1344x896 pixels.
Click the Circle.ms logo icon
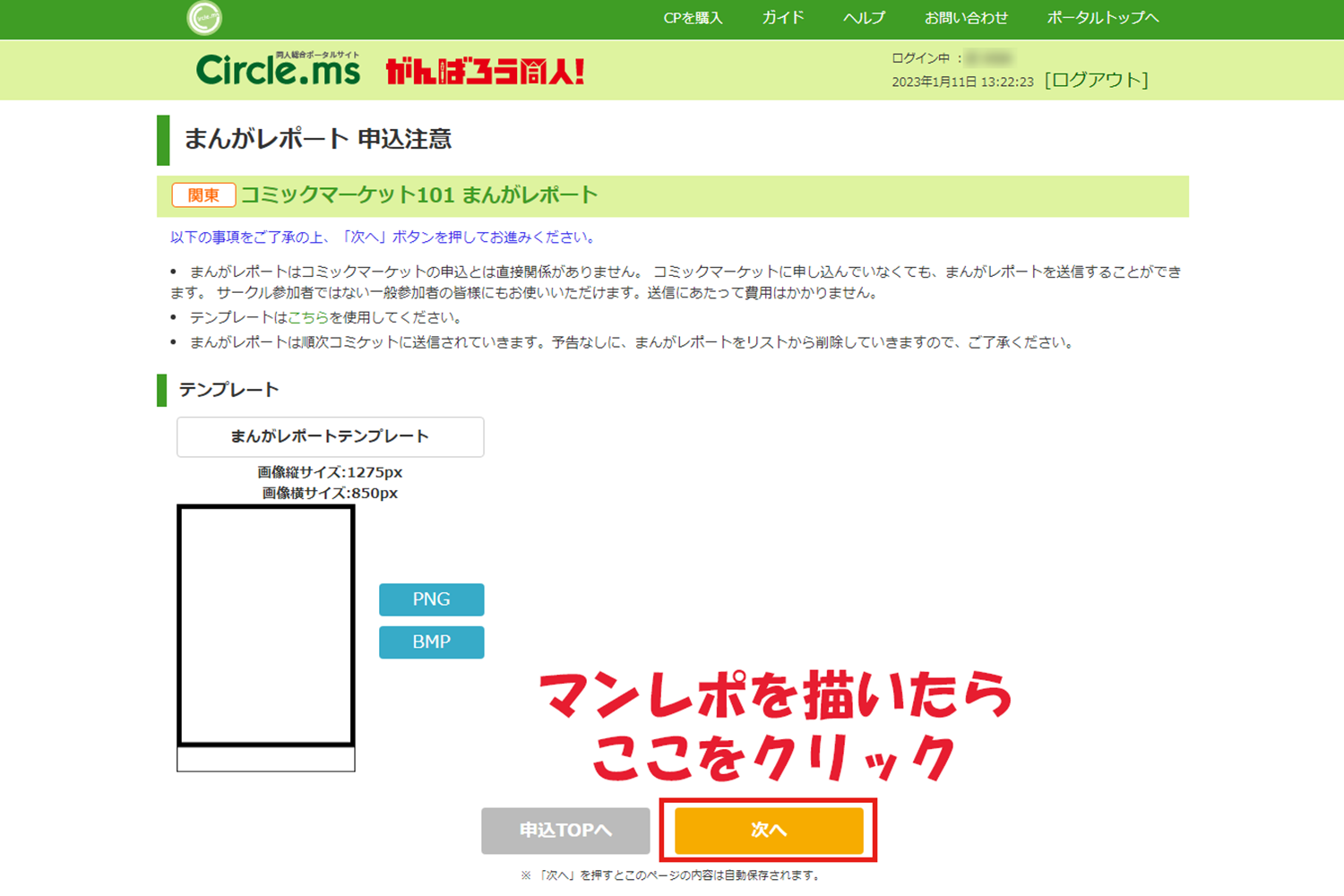click(x=279, y=70)
